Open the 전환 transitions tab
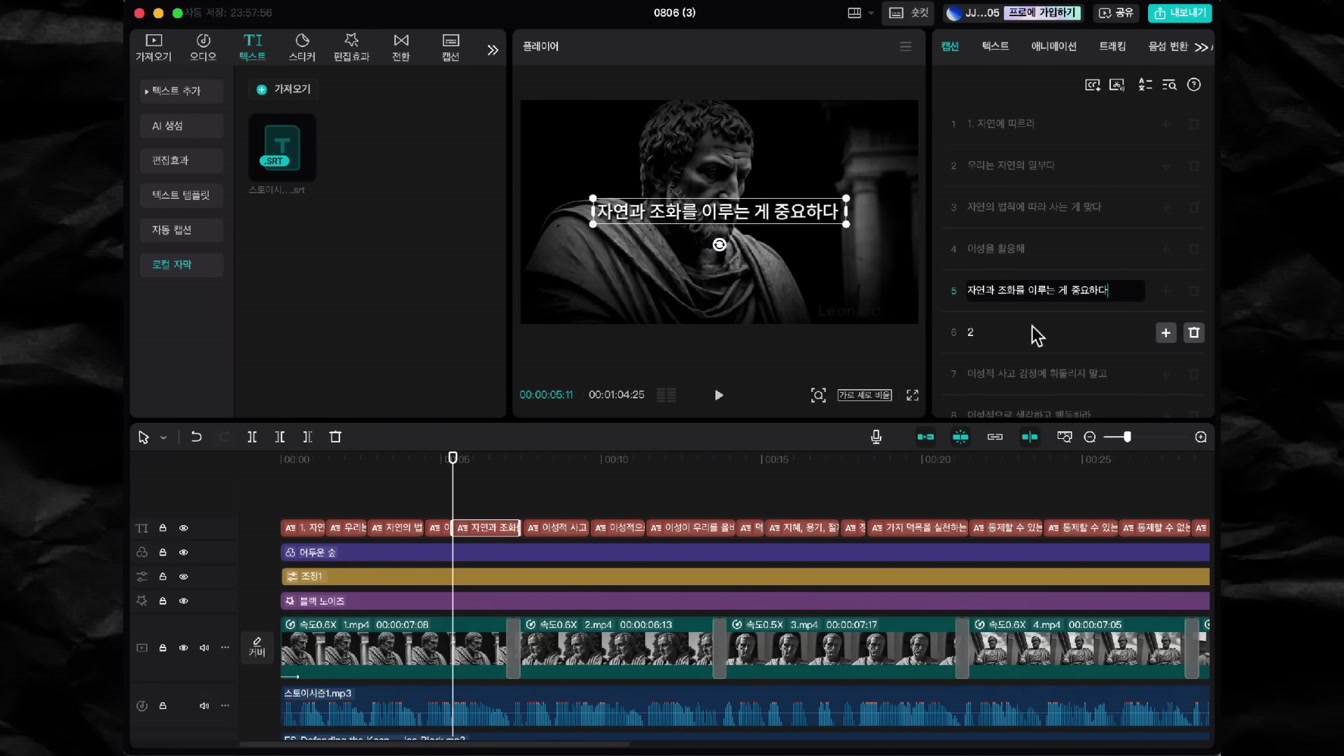The height and width of the screenshot is (756, 1344). point(401,47)
